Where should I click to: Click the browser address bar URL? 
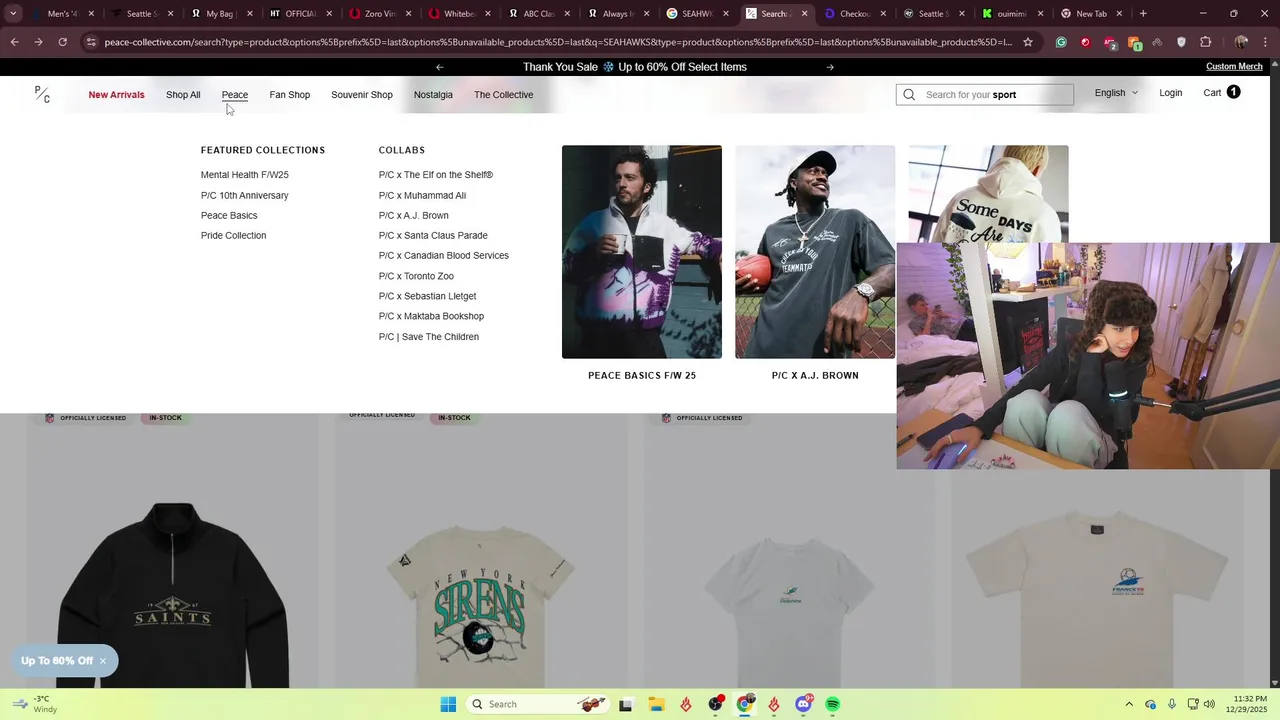[558, 42]
